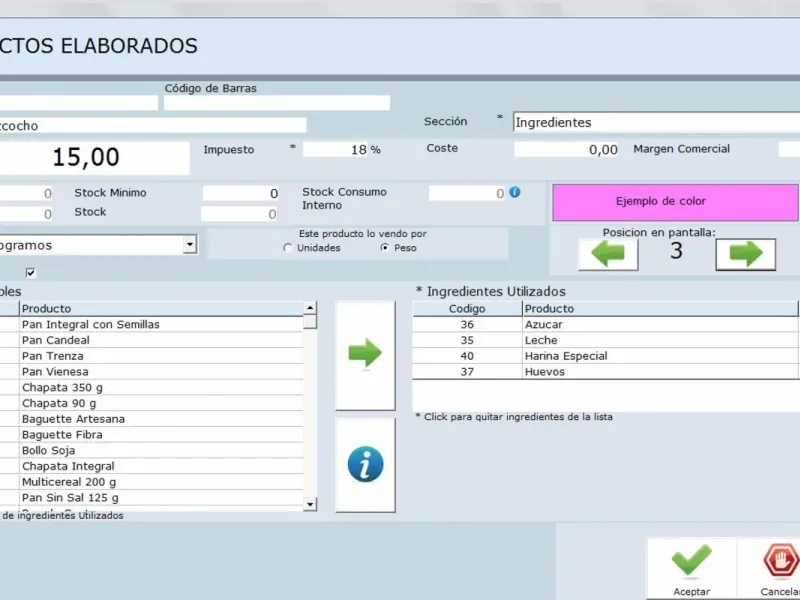Move screen position left with green arrow
Image resolution: width=800 pixels, height=600 pixels.
pos(608,254)
